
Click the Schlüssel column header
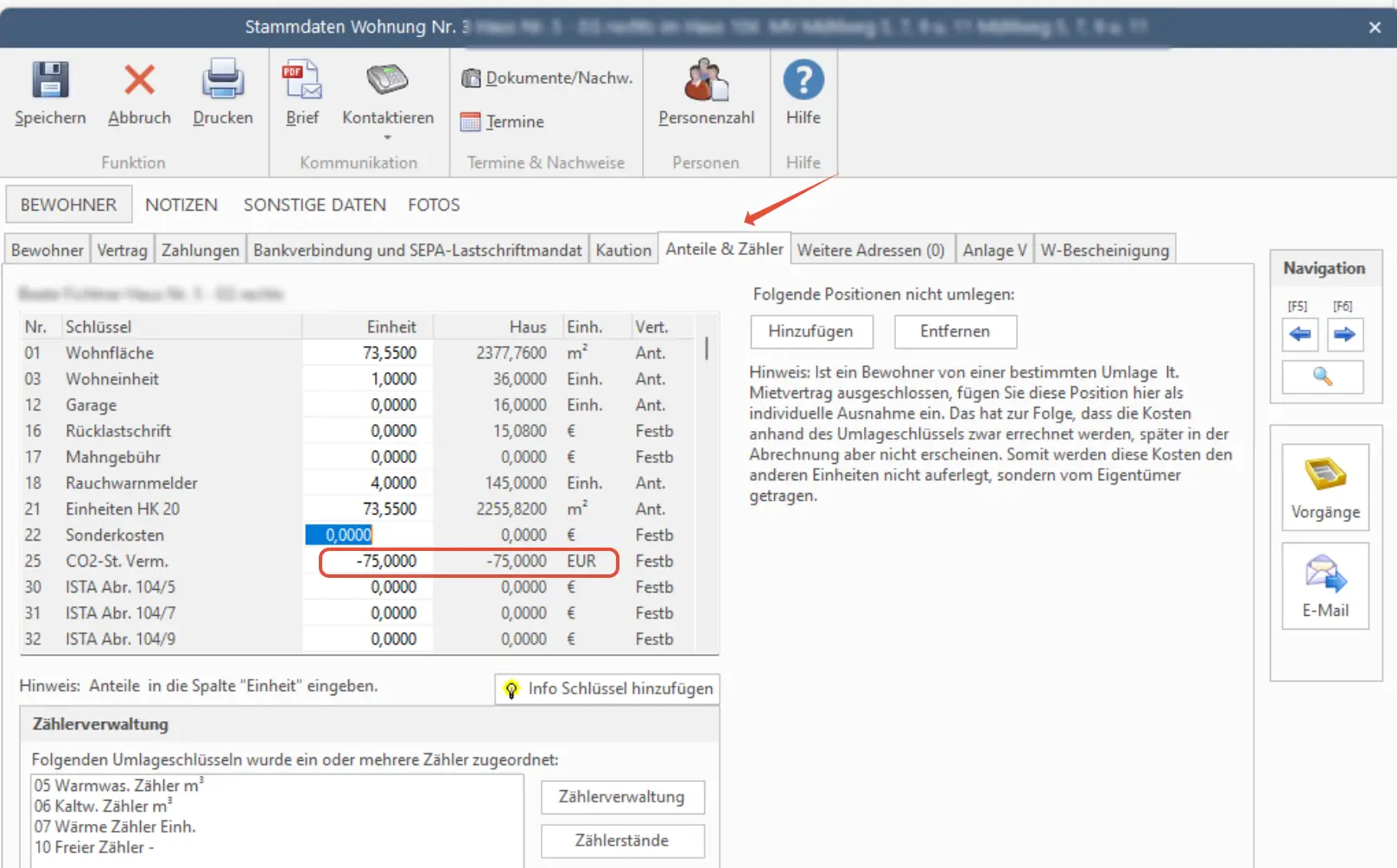coord(181,326)
